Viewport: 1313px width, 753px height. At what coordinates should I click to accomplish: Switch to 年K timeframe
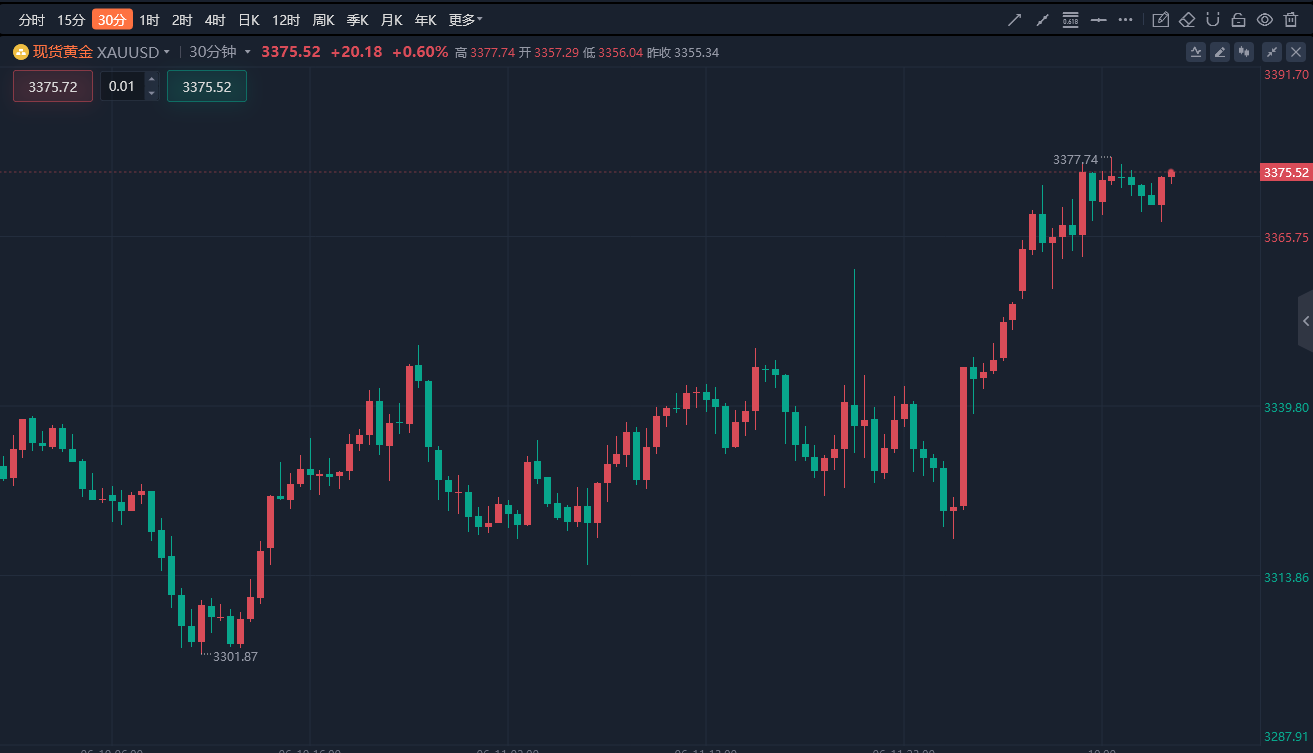pos(426,19)
